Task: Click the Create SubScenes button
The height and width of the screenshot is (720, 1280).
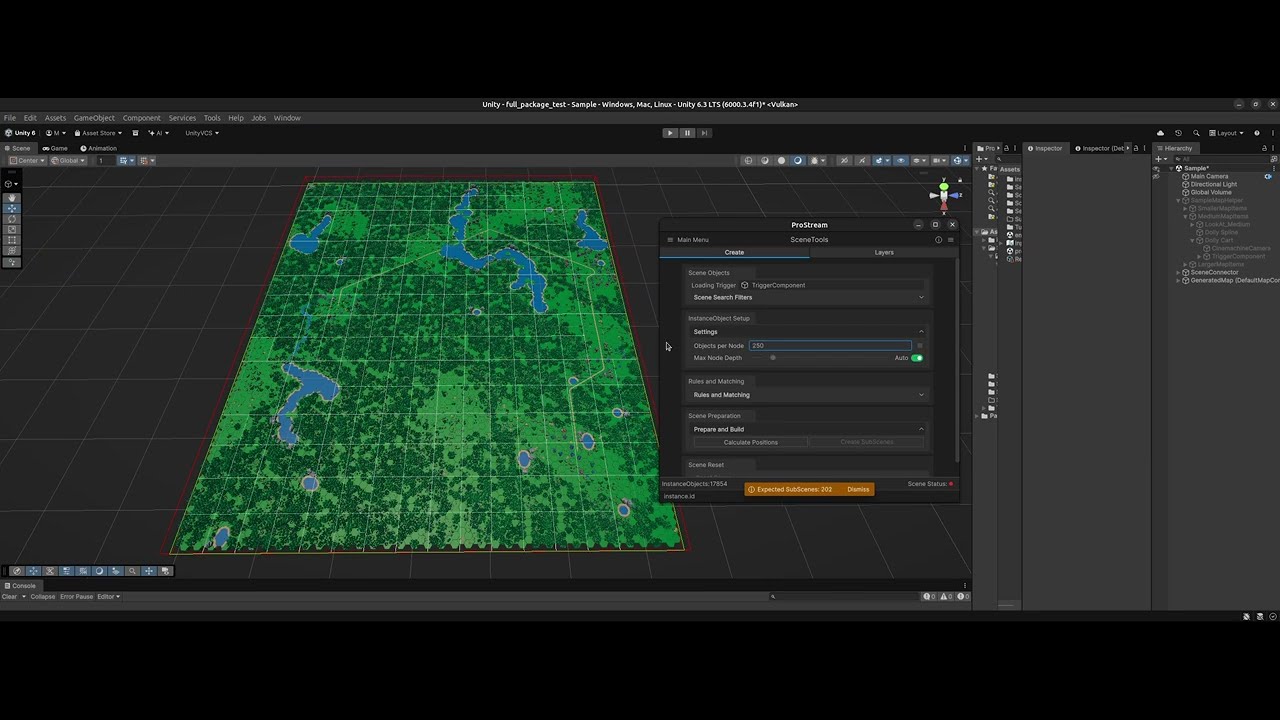Action: [x=867, y=442]
